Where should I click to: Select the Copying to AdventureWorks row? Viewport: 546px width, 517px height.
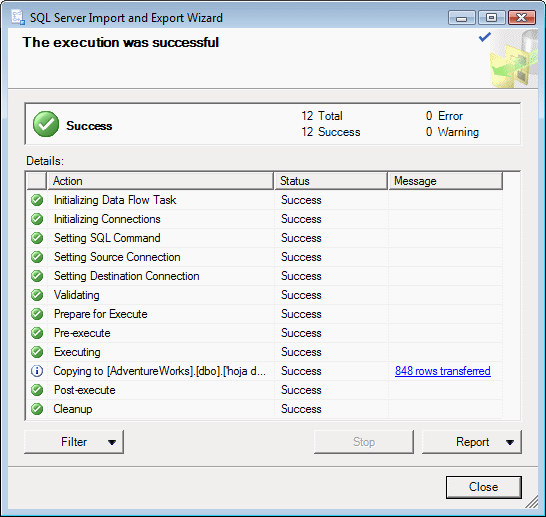click(265, 371)
